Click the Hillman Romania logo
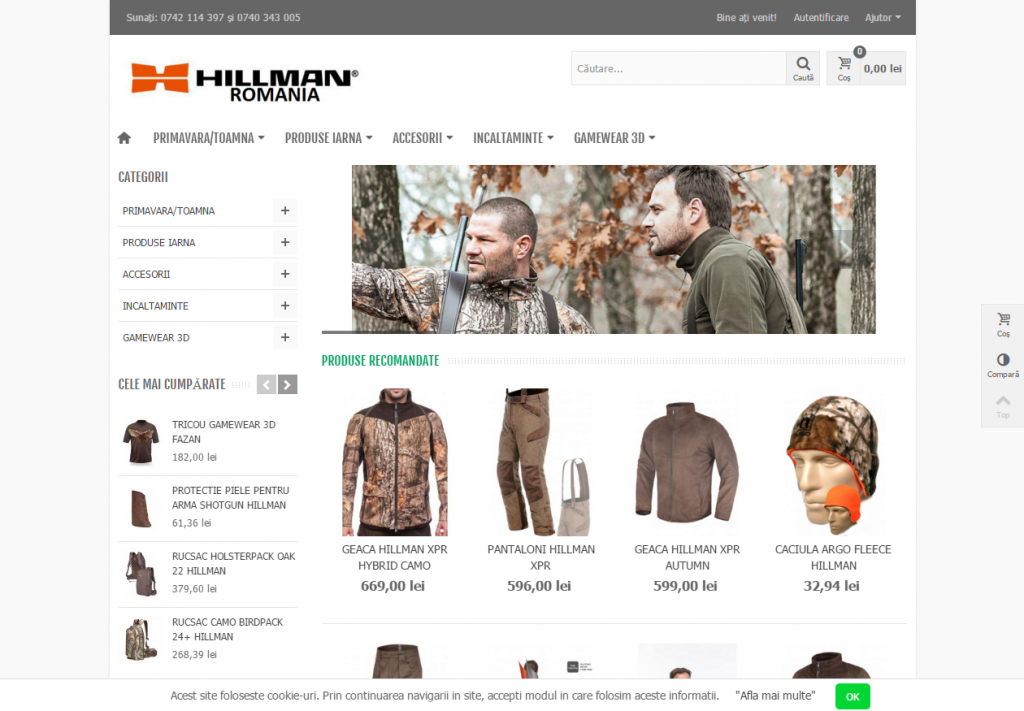Image resolution: width=1024 pixels, height=711 pixels. click(244, 82)
